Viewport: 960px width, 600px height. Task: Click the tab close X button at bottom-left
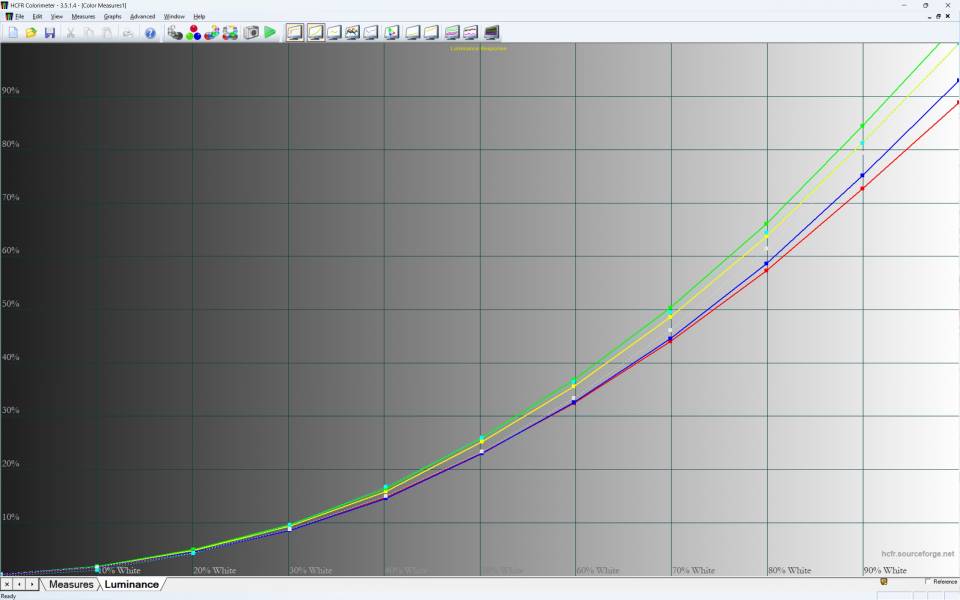(x=6, y=584)
